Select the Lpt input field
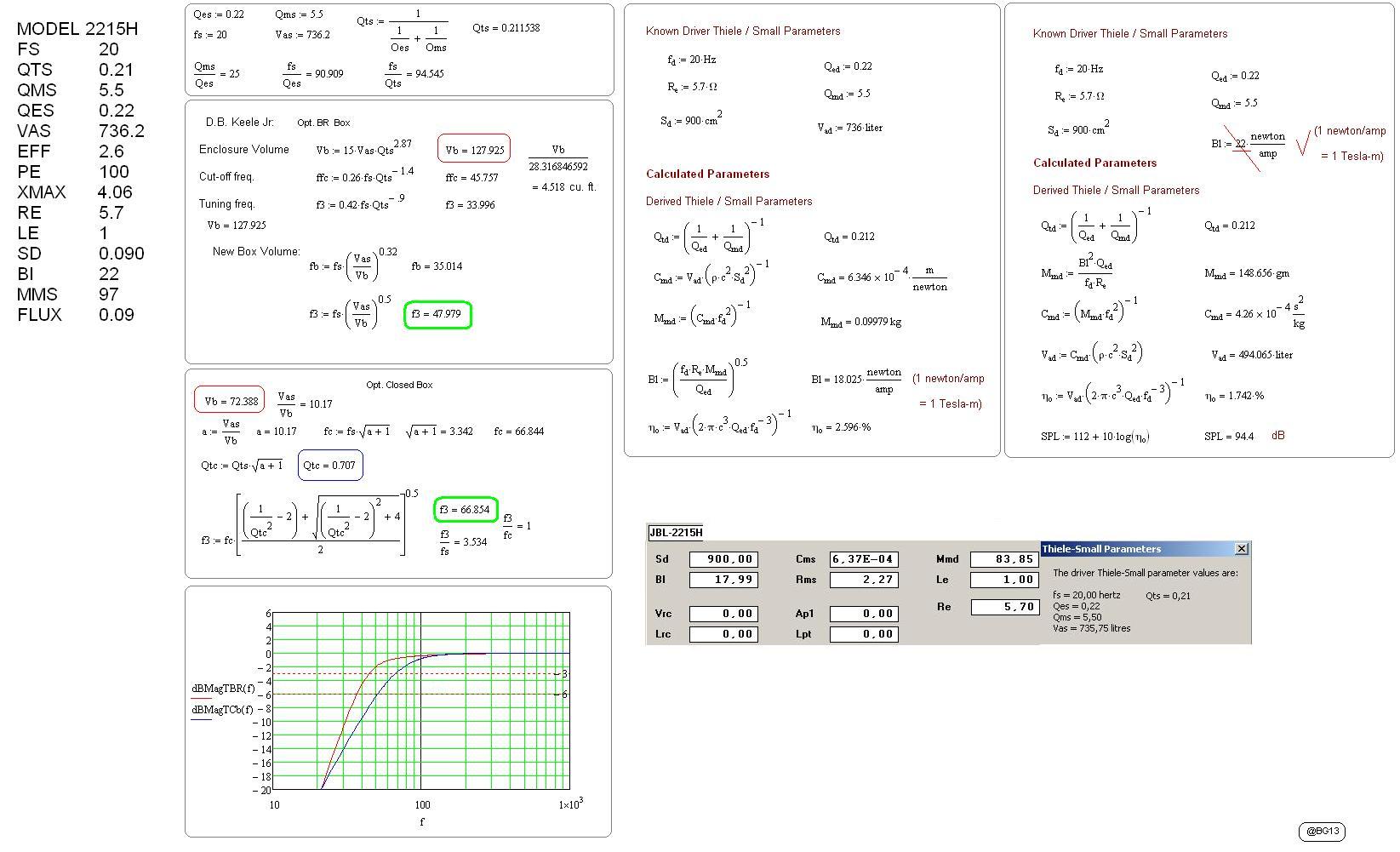 coord(864,634)
